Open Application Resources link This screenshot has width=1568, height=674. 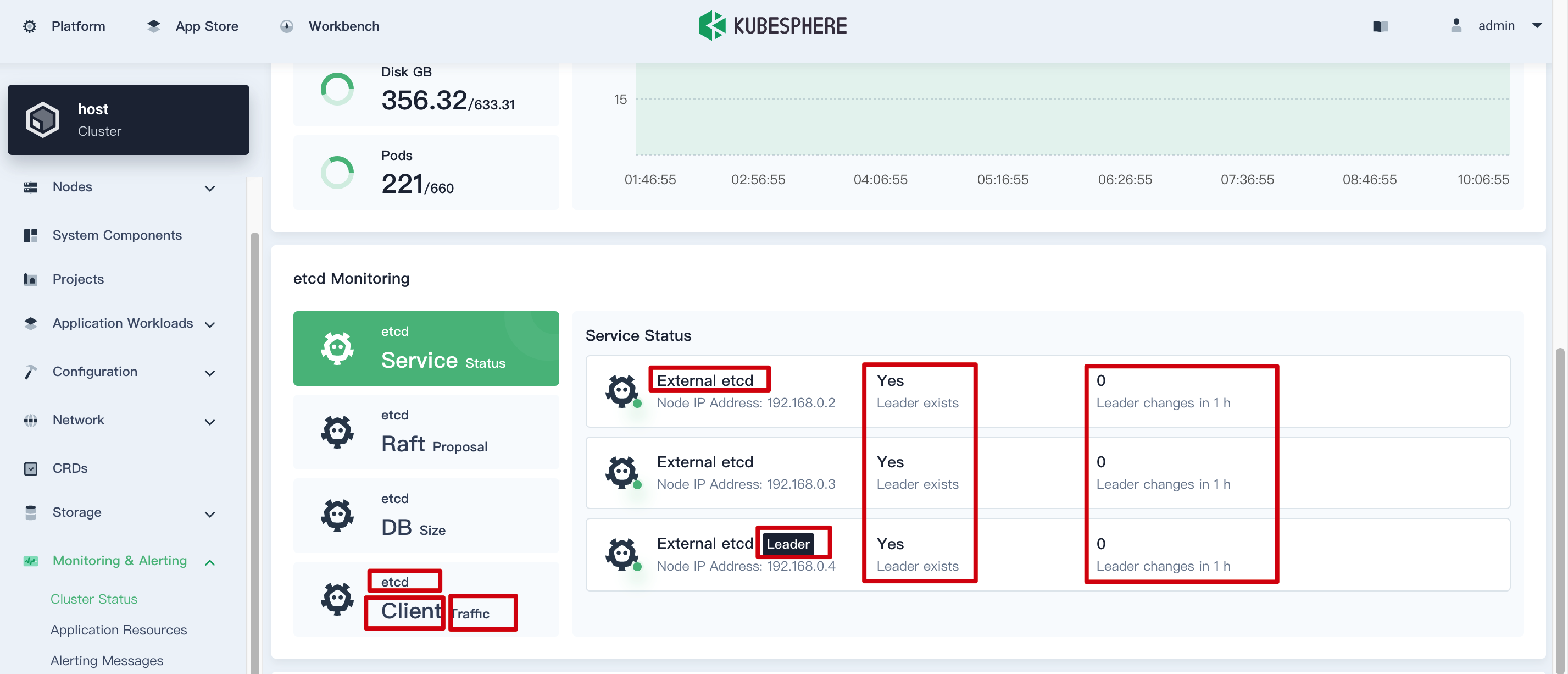point(119,629)
